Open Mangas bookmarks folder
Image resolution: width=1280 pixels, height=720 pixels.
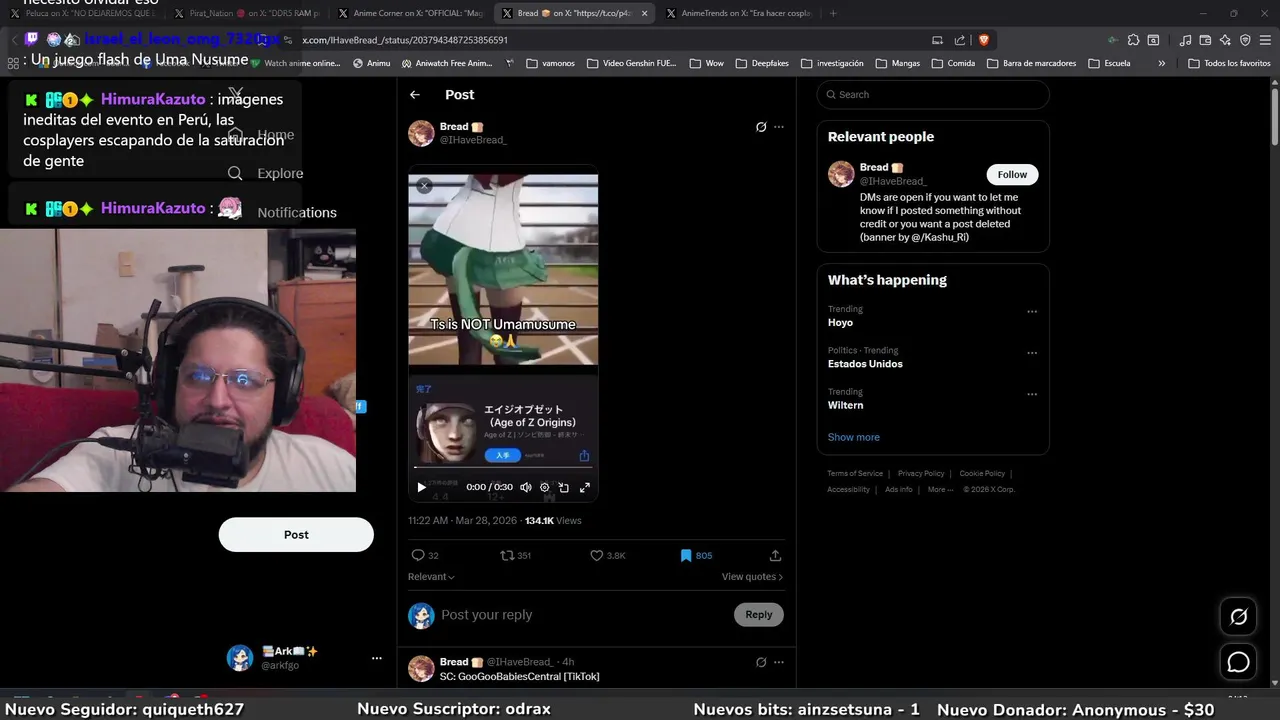897,63
